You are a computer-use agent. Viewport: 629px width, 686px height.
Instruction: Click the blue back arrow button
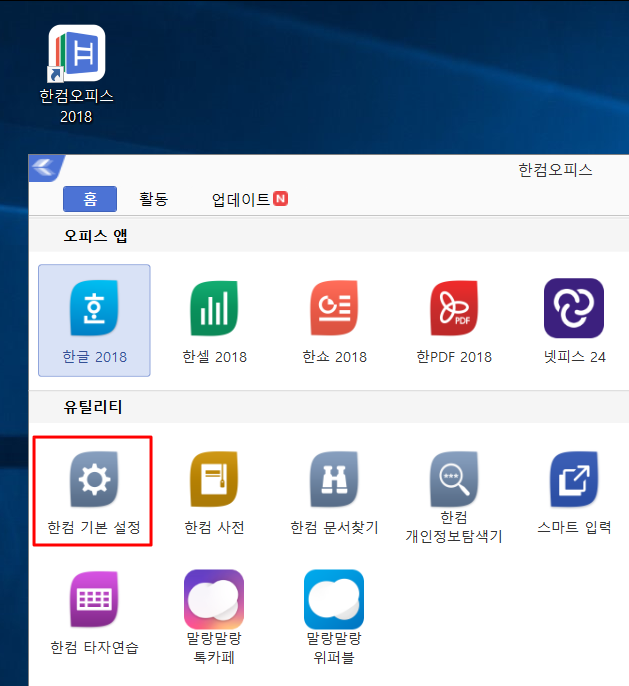[x=46, y=168]
